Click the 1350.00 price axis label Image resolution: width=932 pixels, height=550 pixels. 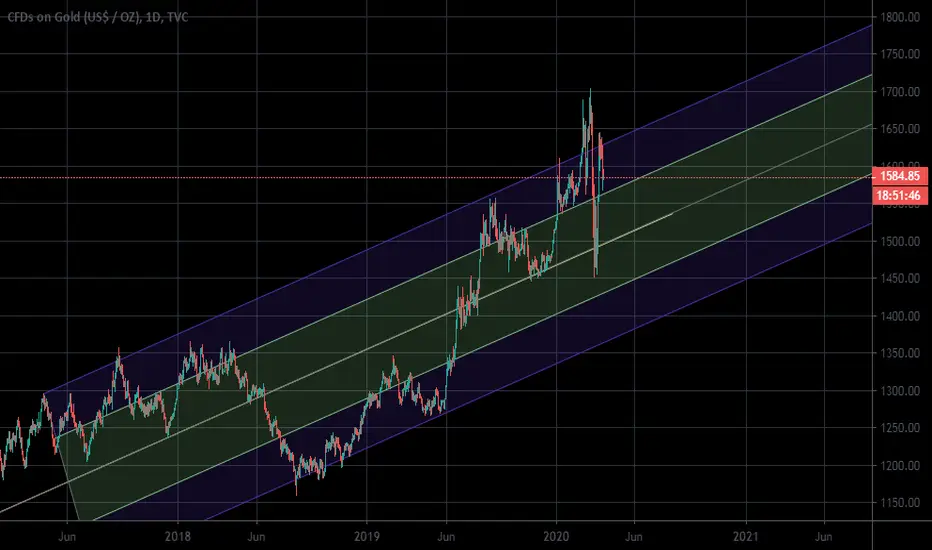(x=899, y=353)
